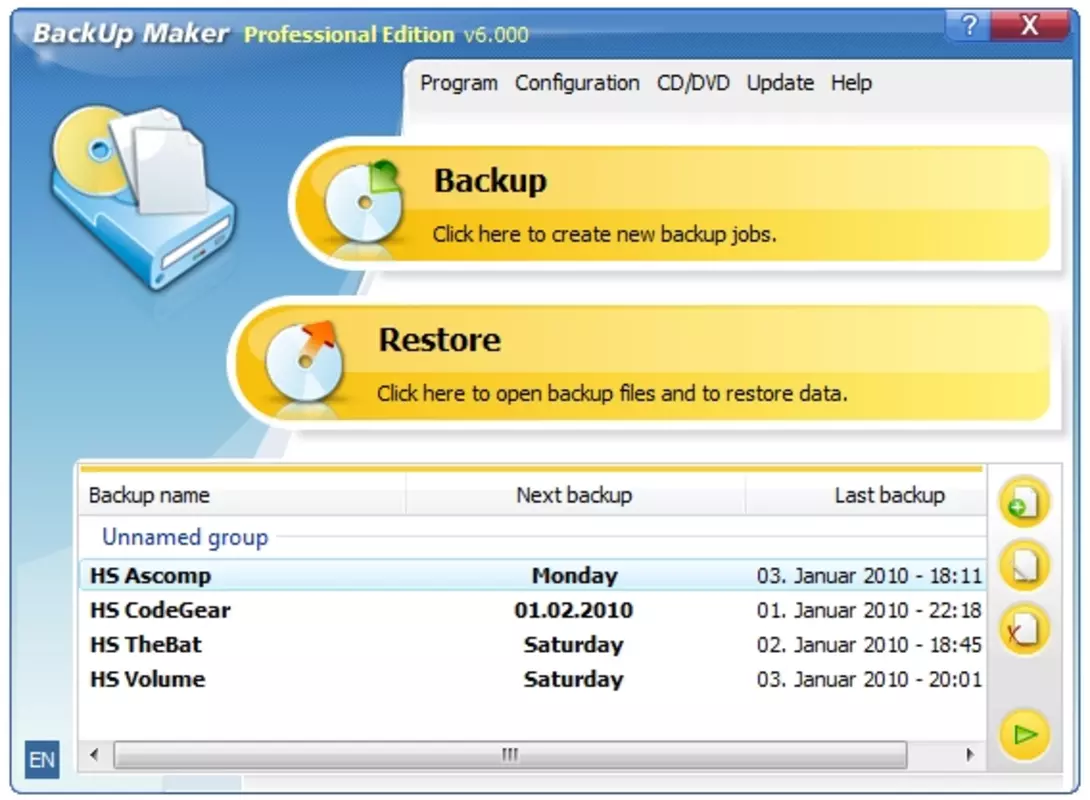
Task: Click the Restore disc icon
Action: [304, 361]
